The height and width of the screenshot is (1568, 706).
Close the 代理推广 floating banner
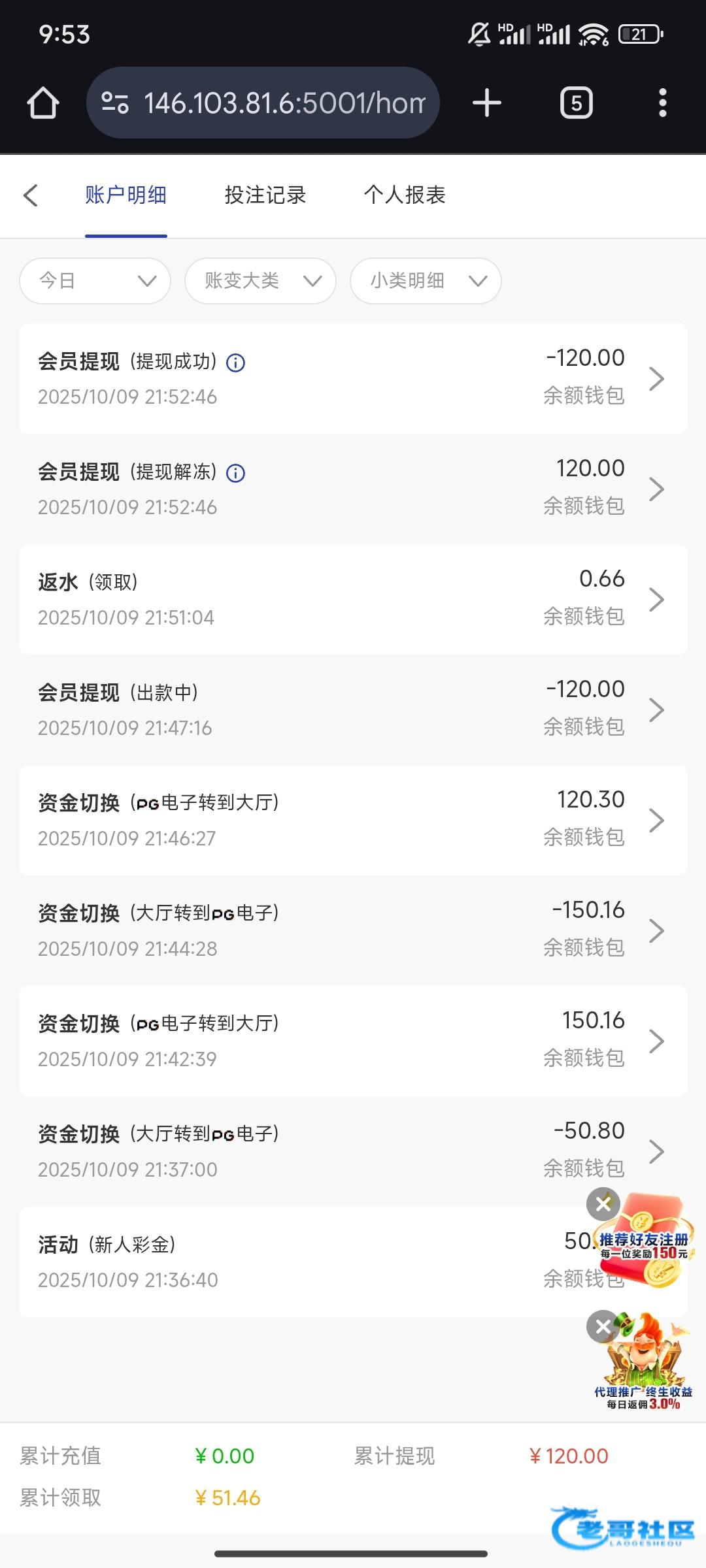[x=603, y=1326]
